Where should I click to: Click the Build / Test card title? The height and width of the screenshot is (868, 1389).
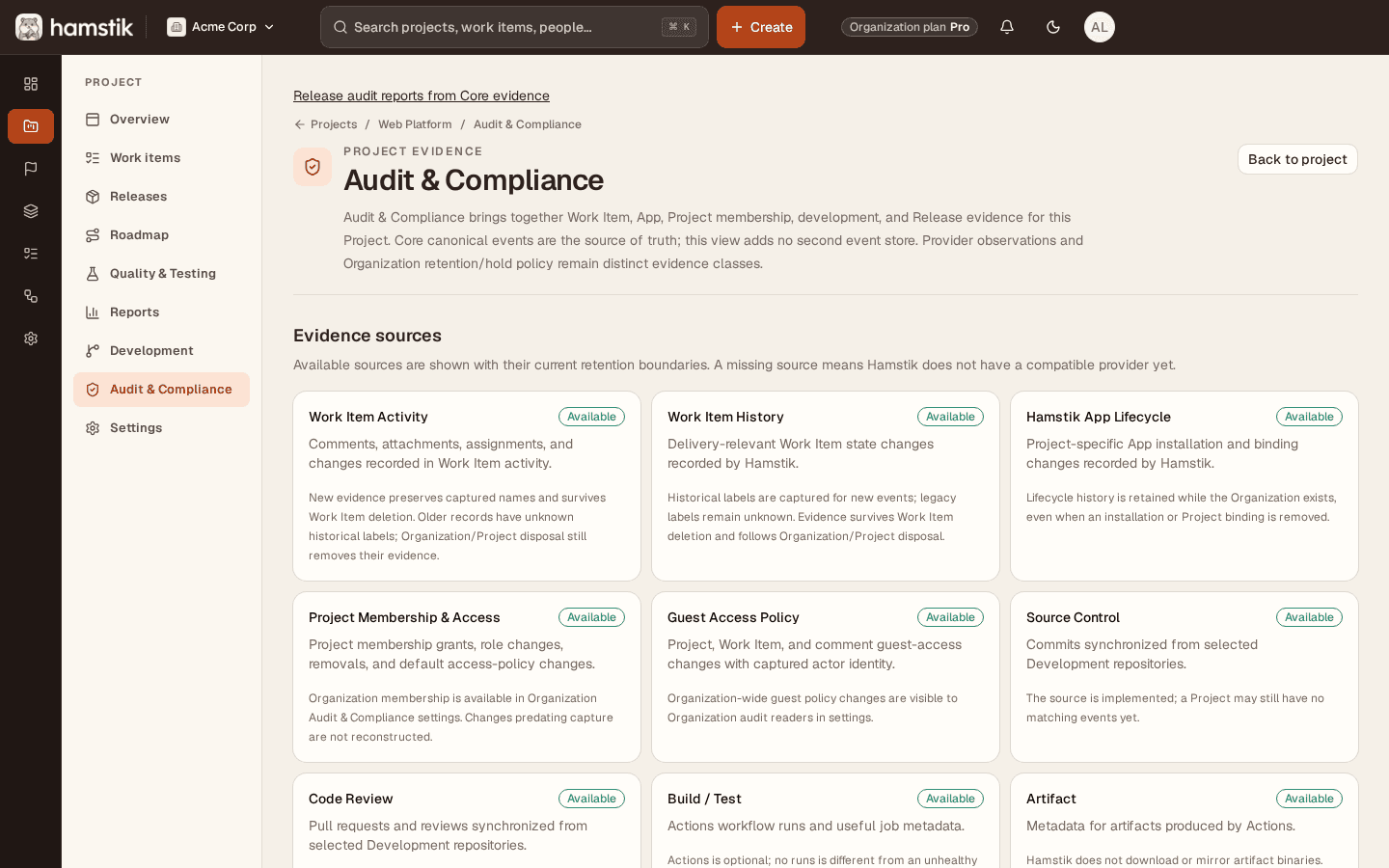pyautogui.click(x=704, y=799)
